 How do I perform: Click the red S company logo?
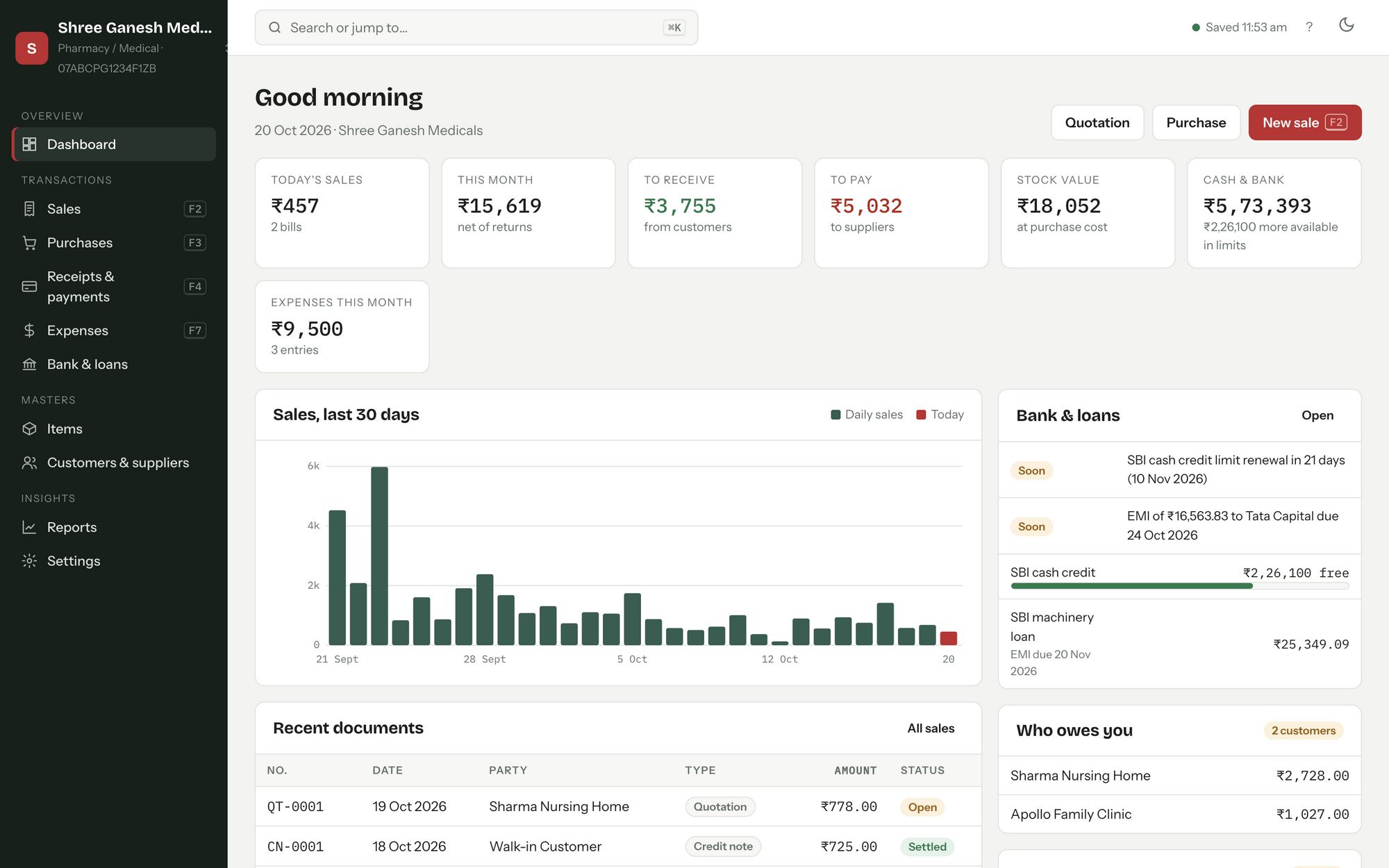tap(32, 48)
